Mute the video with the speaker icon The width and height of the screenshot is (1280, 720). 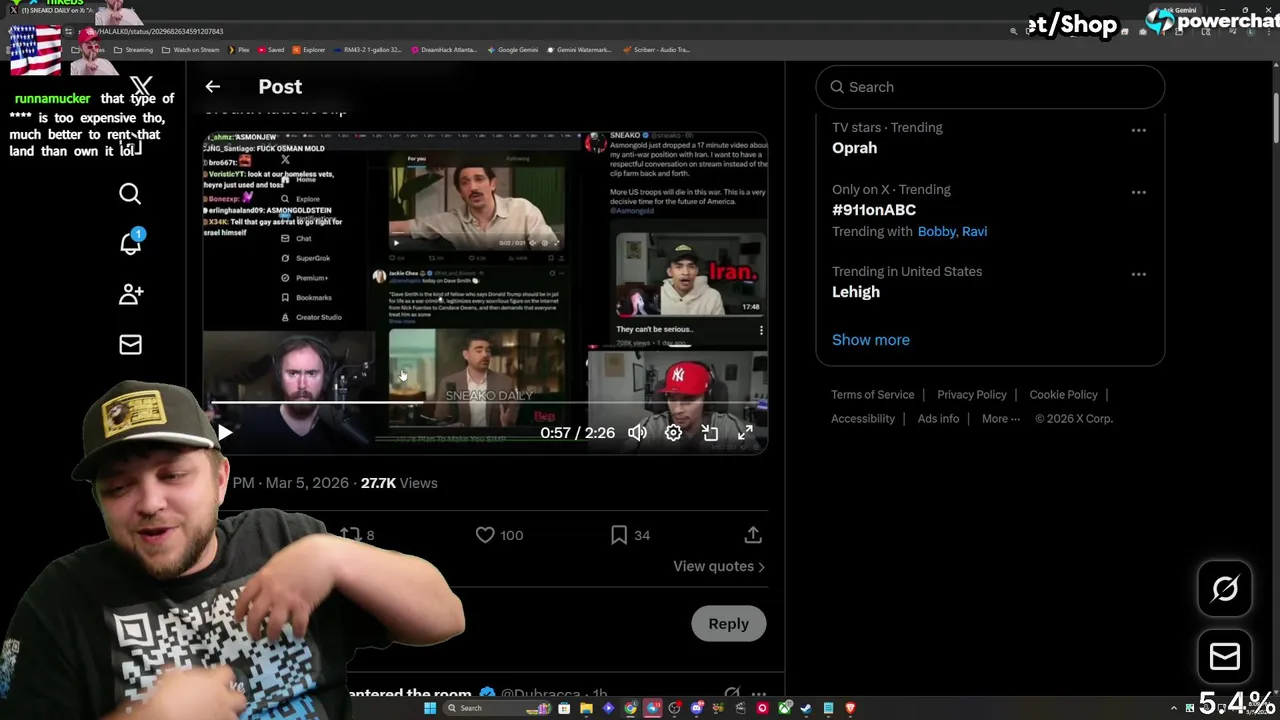click(637, 433)
